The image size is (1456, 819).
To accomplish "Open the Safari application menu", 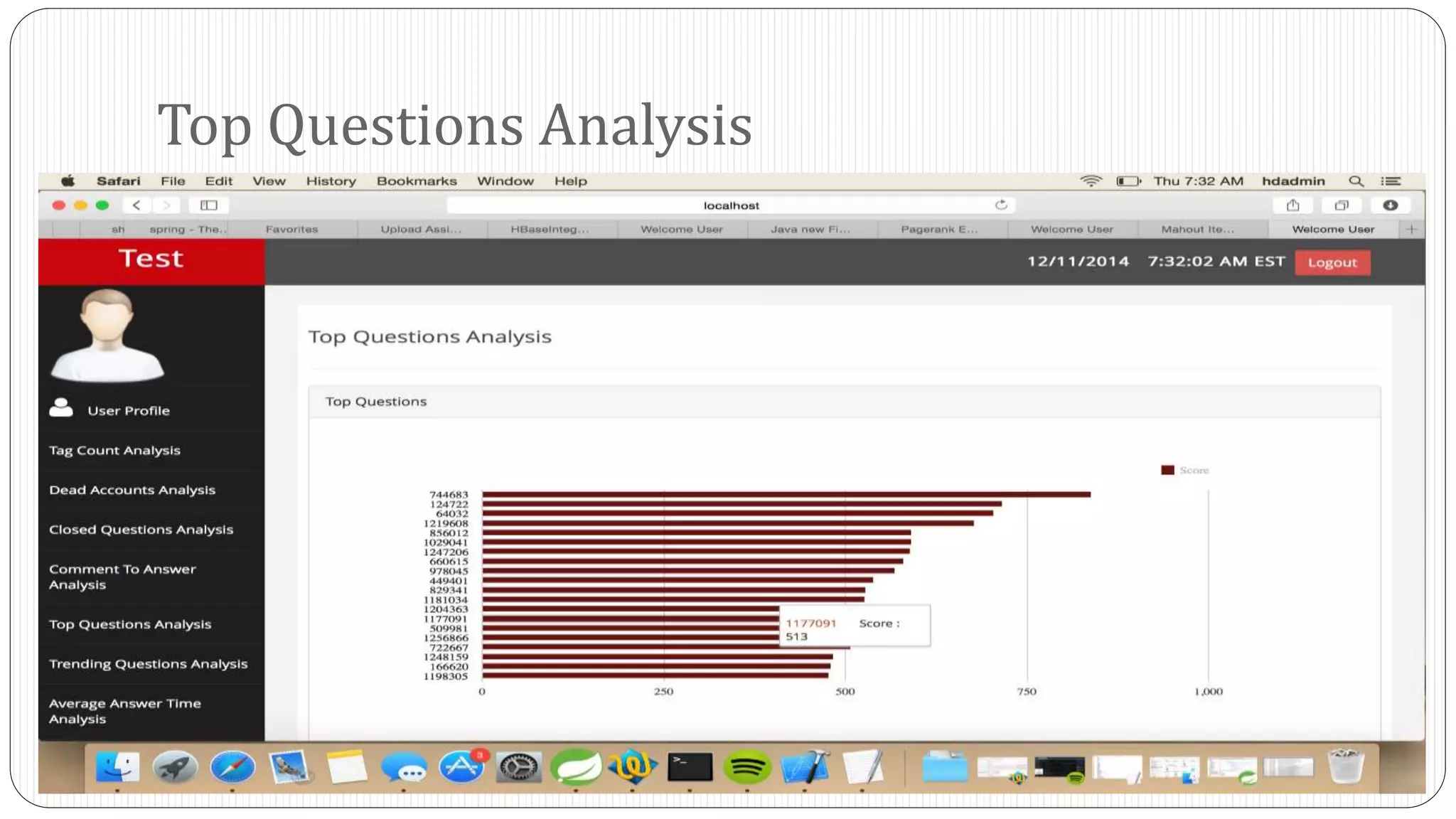I will 118,181.
